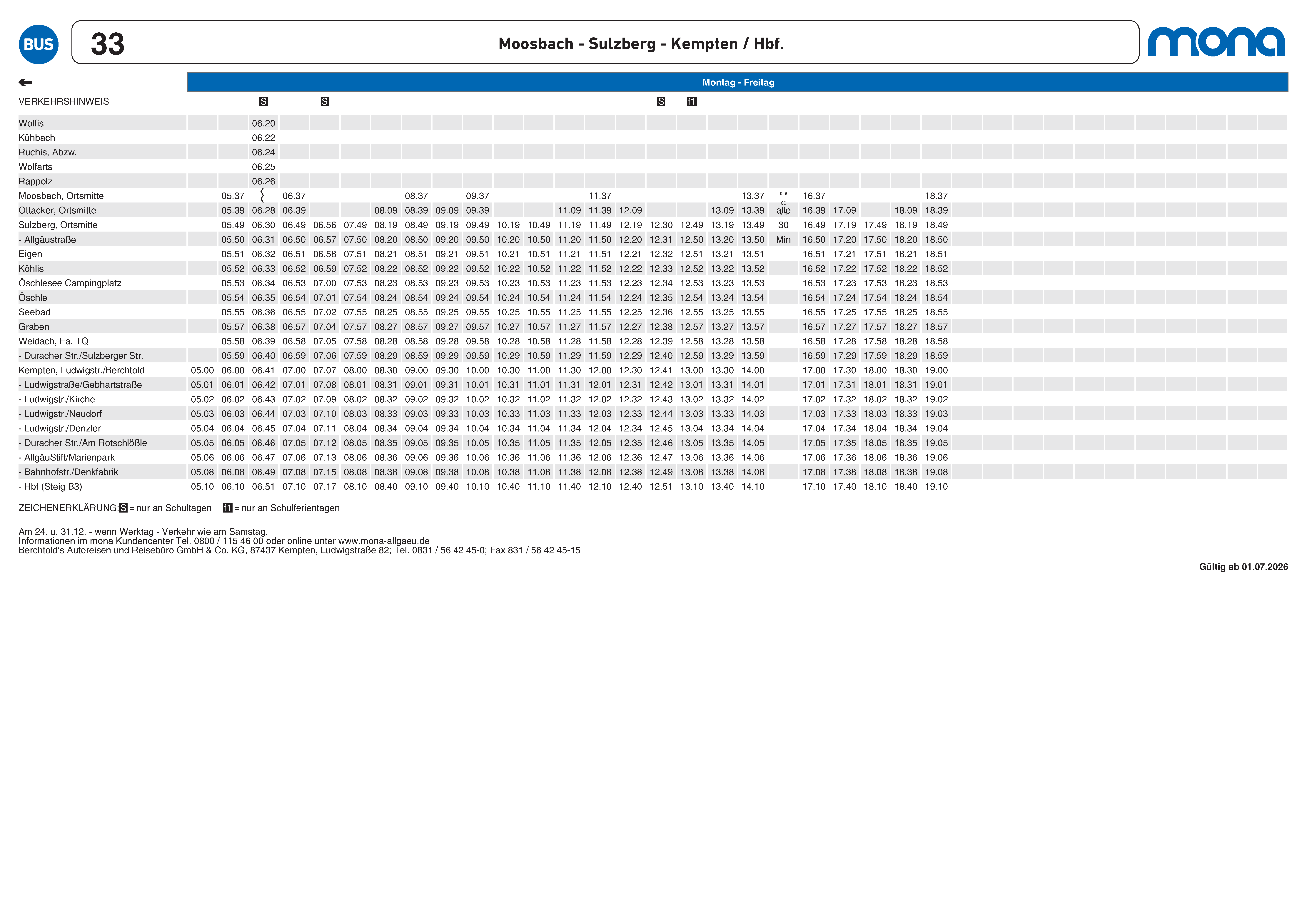Image resolution: width=1307 pixels, height=924 pixels.
Task: Click the 19.10 arrival at Hbf (Steig B3)
Action: coord(937,486)
